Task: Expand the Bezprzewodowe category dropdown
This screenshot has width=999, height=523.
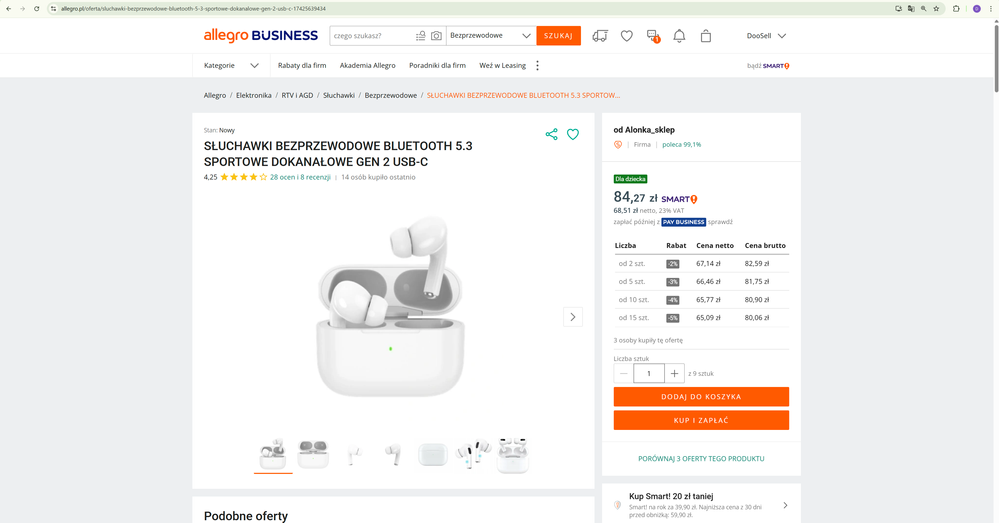Action: coord(490,36)
